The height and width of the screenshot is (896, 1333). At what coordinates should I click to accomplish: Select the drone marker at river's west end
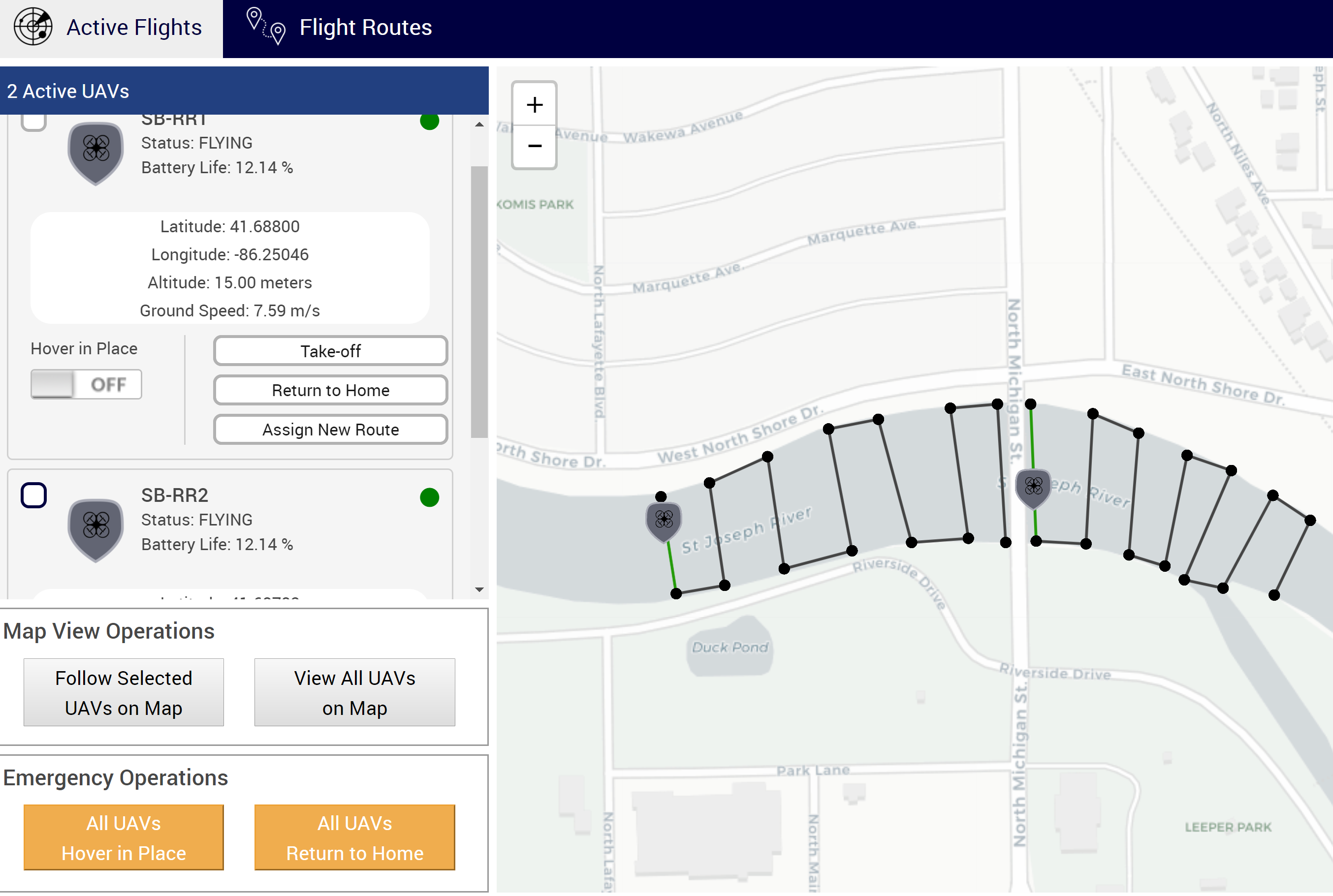click(x=663, y=521)
